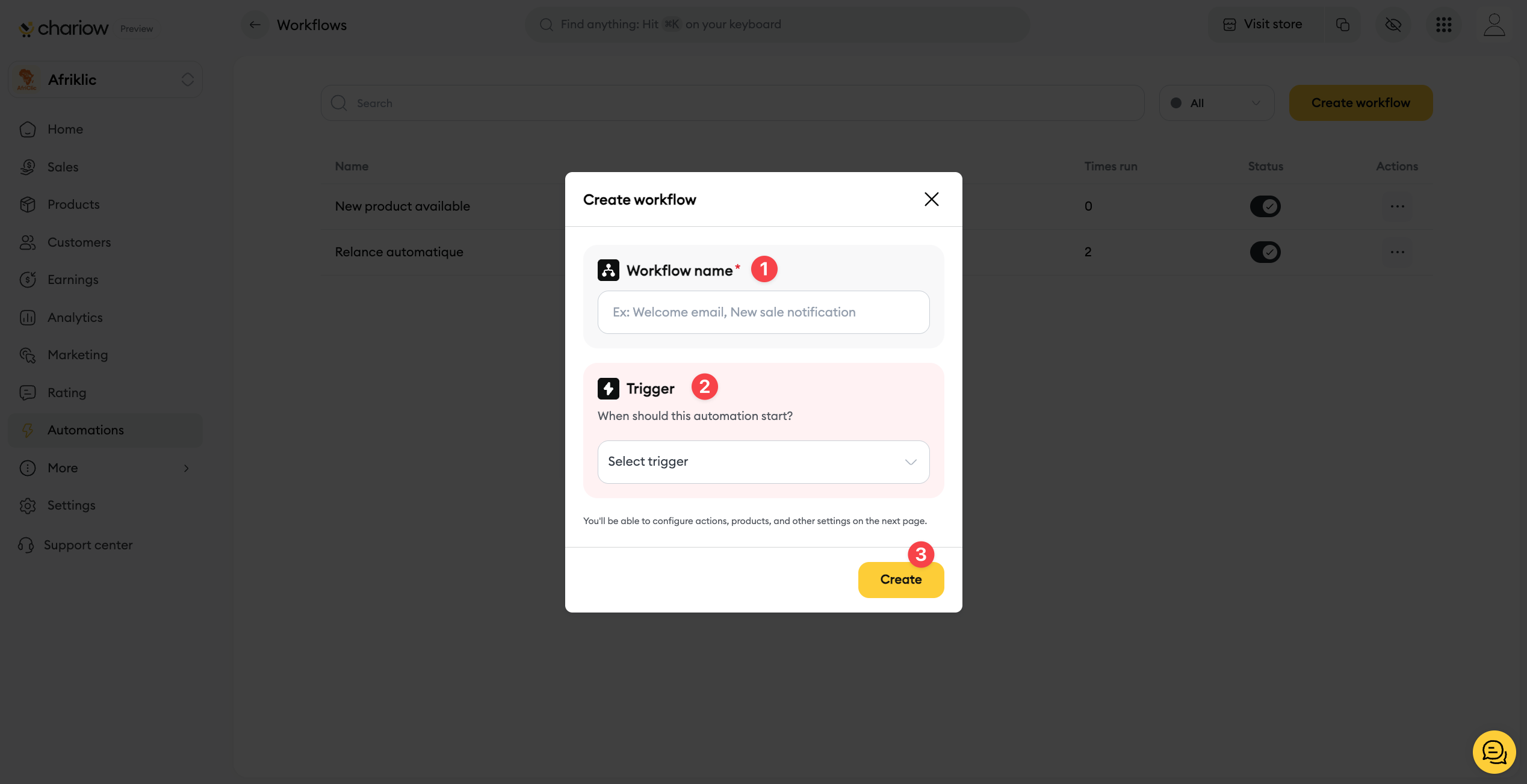Open the user profile icon

(x=1494, y=25)
